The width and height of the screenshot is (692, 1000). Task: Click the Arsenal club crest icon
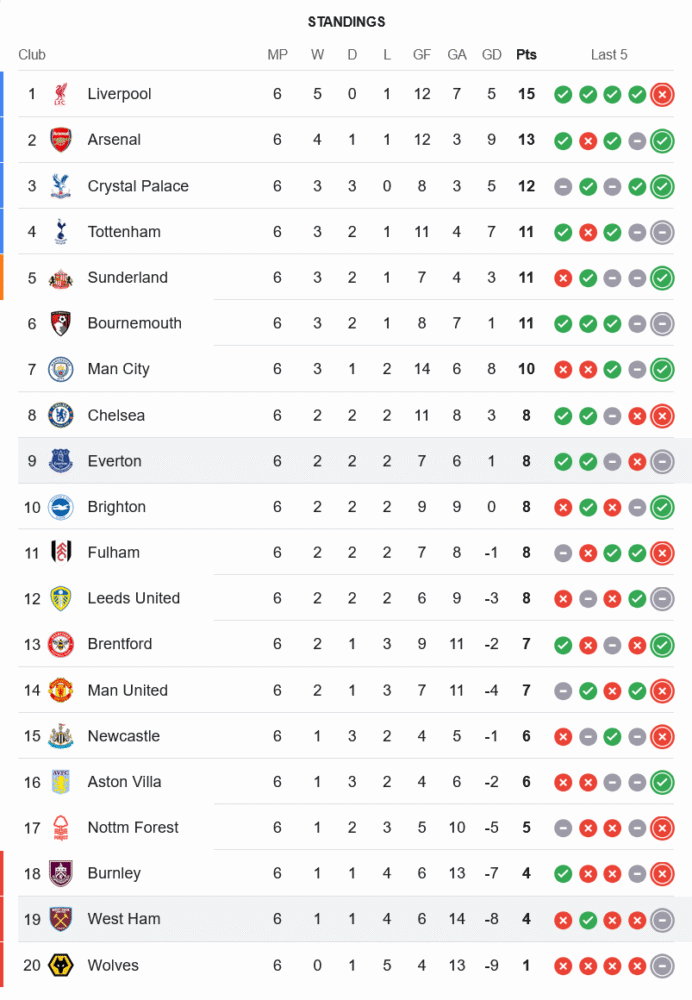click(61, 140)
